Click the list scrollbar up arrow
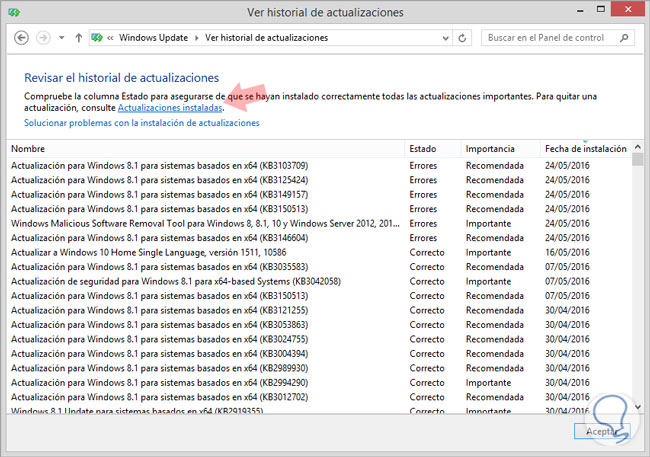The height and width of the screenshot is (457, 650). pyautogui.click(x=638, y=147)
